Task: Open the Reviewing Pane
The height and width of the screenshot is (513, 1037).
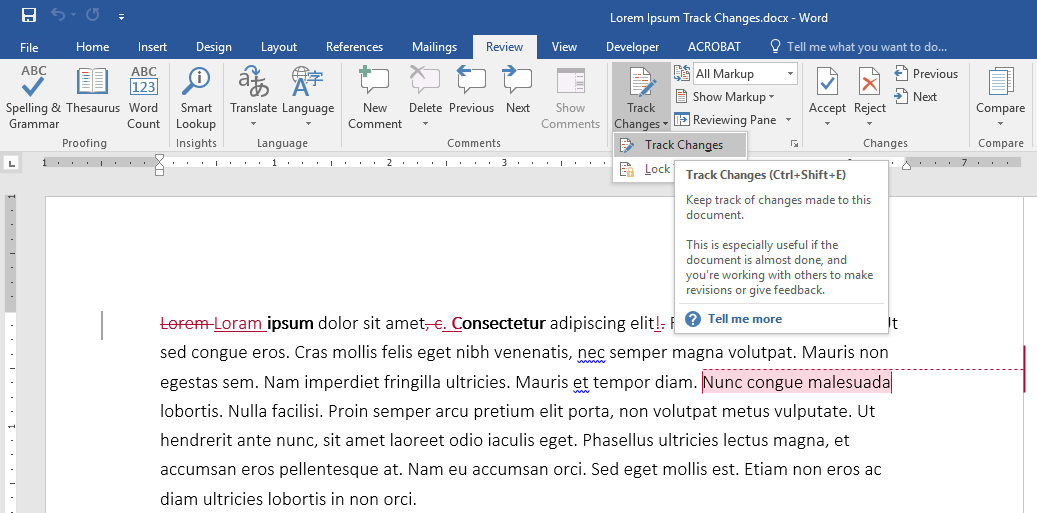Action: pos(725,120)
